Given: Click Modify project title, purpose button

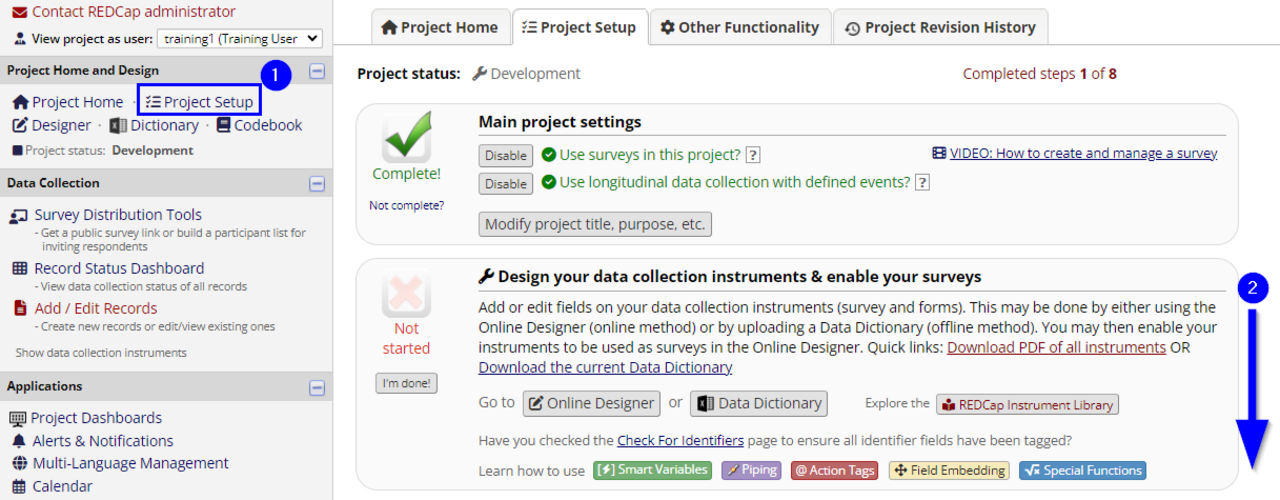Looking at the screenshot, I should click(x=595, y=224).
